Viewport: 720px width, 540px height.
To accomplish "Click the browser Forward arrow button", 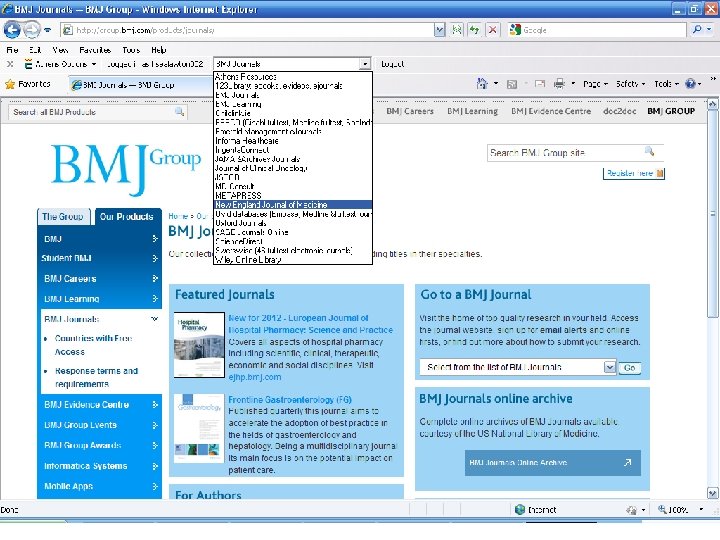I will point(31,30).
